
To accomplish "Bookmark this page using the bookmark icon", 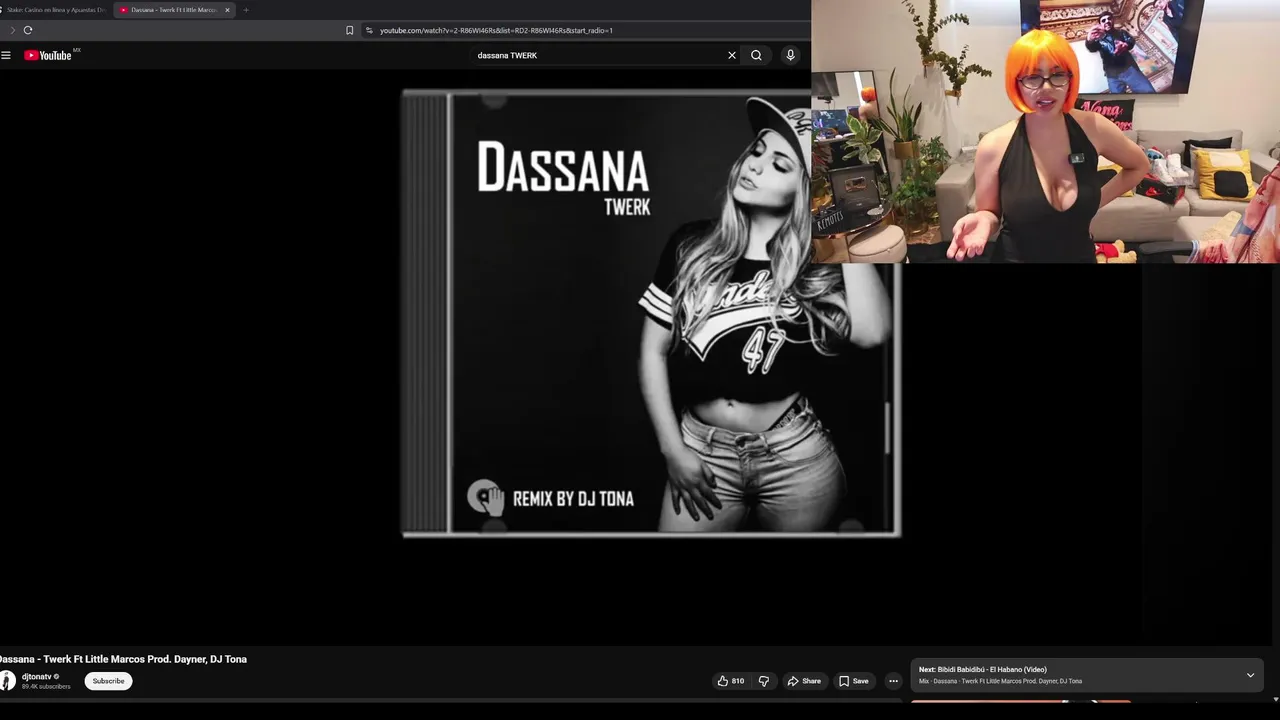I will 349,30.
